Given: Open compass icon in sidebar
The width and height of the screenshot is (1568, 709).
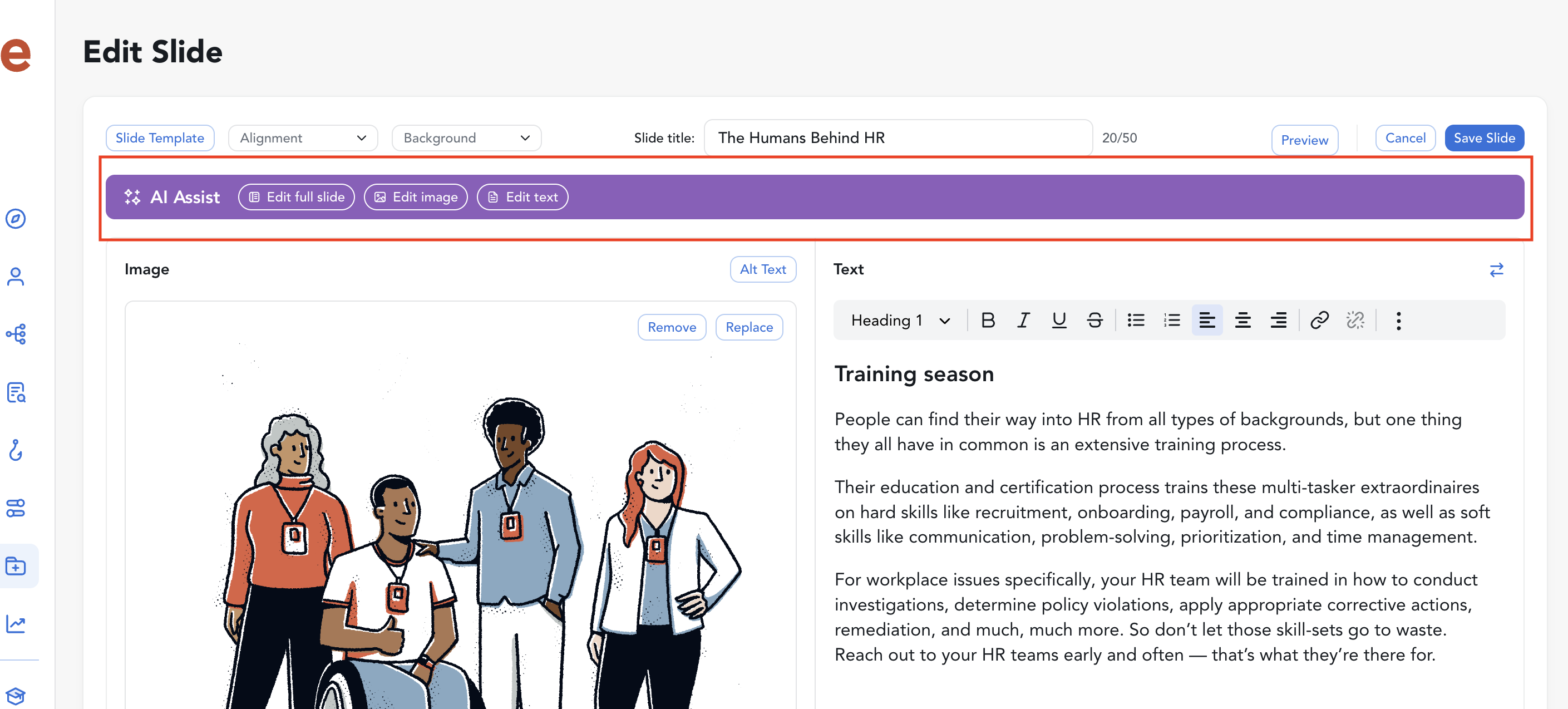Looking at the screenshot, I should [16, 219].
